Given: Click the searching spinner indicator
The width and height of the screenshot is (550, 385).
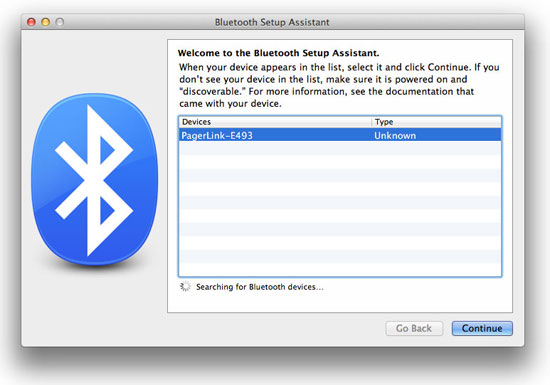Looking at the screenshot, I should 185,286.
